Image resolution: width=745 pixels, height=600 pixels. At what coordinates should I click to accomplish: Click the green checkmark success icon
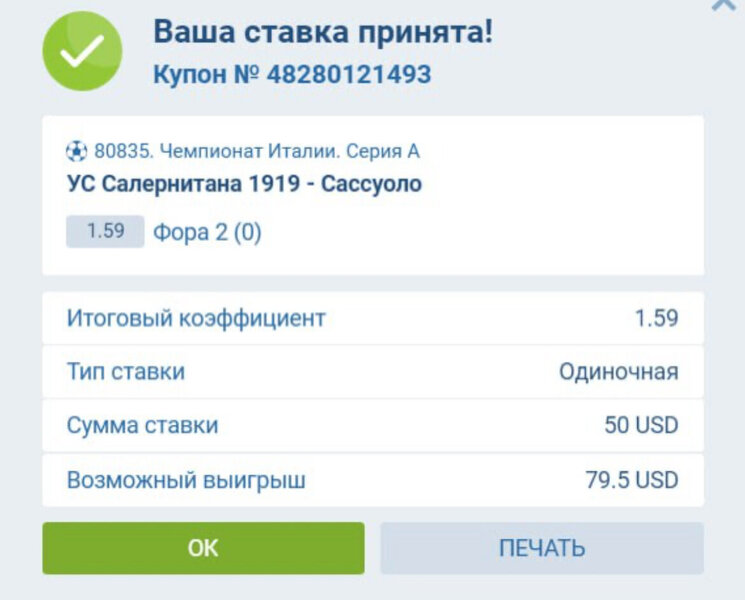click(82, 51)
